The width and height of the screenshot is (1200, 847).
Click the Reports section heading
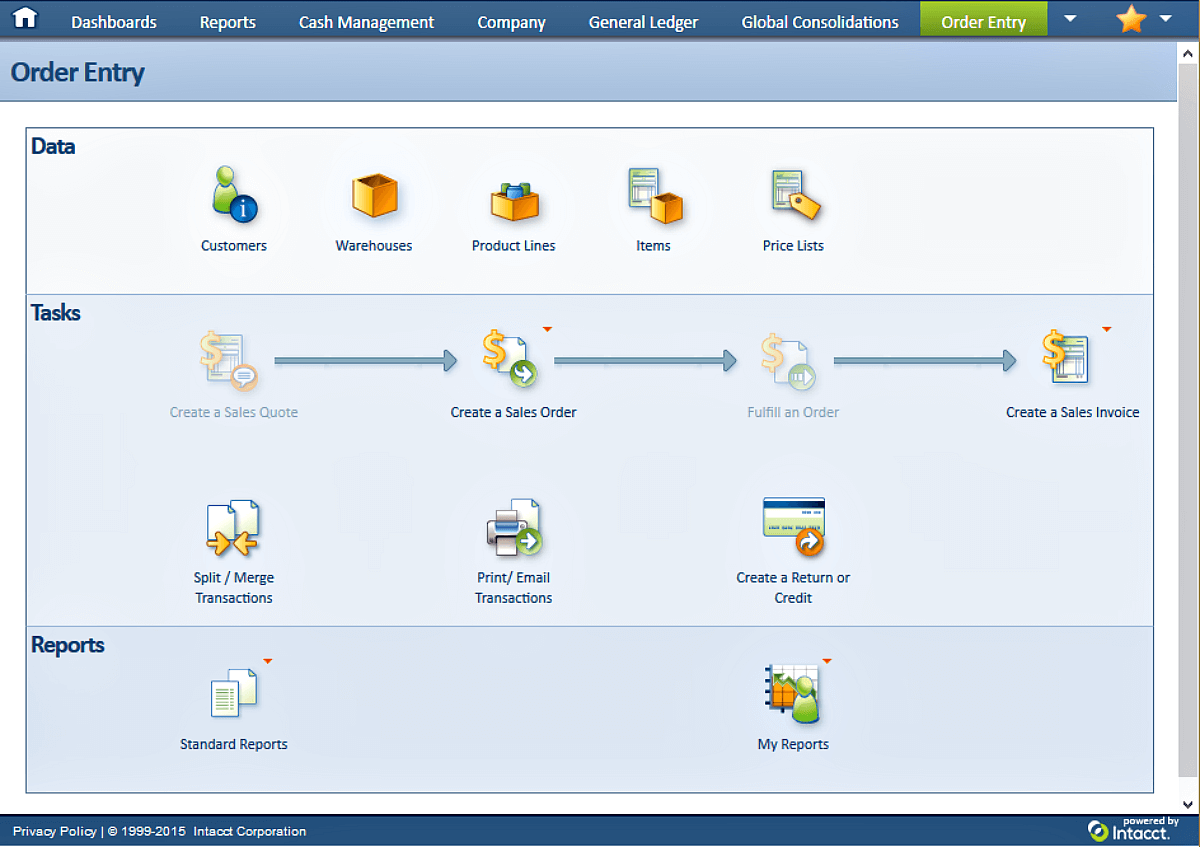68,645
